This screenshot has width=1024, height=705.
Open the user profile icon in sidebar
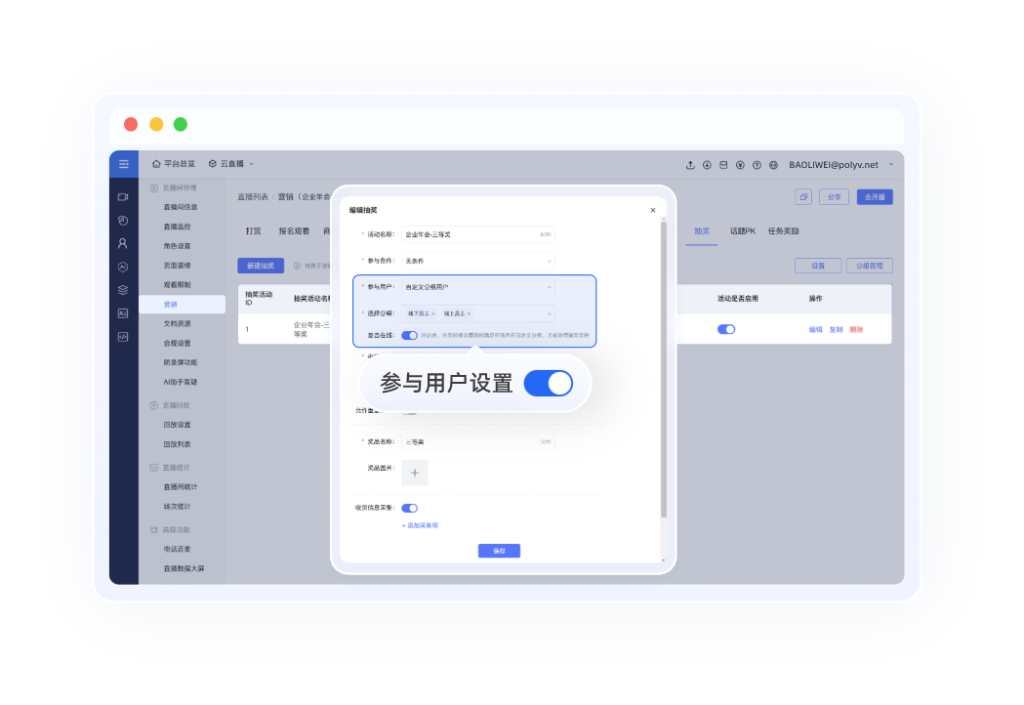(123, 243)
